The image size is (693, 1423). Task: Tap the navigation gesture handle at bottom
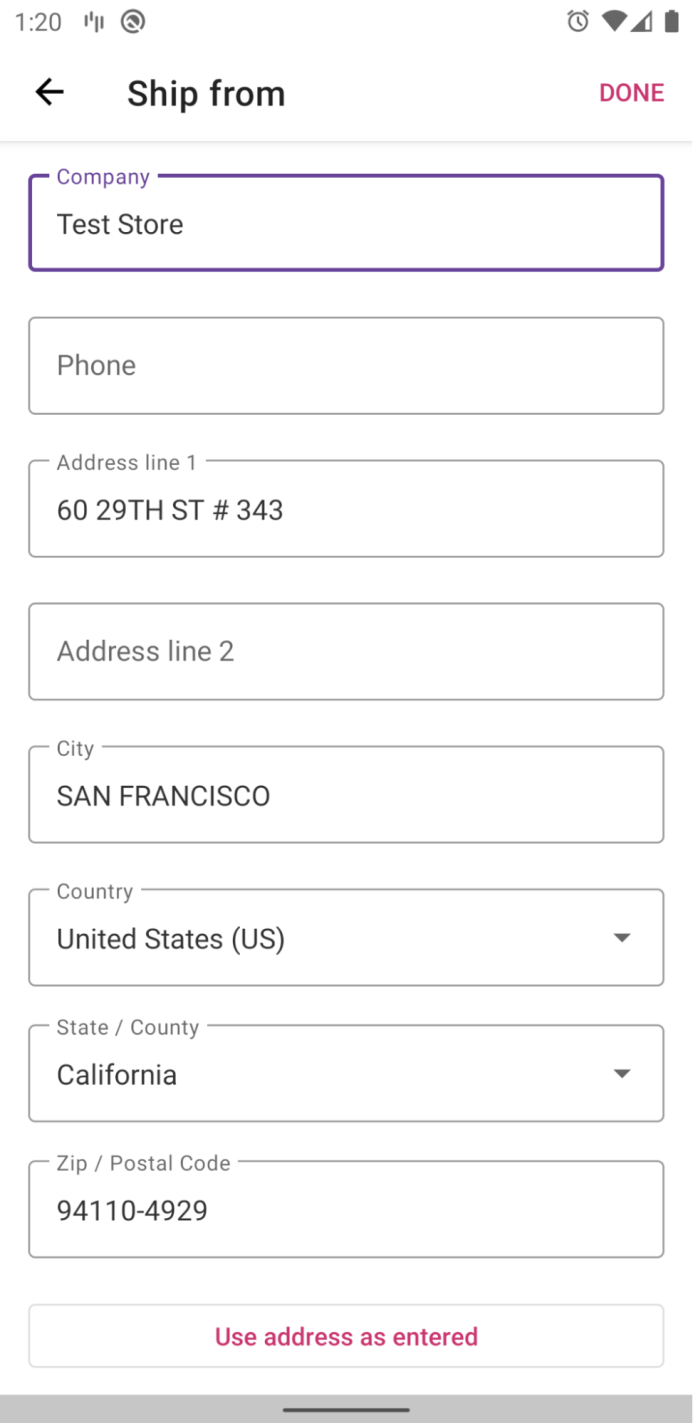click(346, 1410)
